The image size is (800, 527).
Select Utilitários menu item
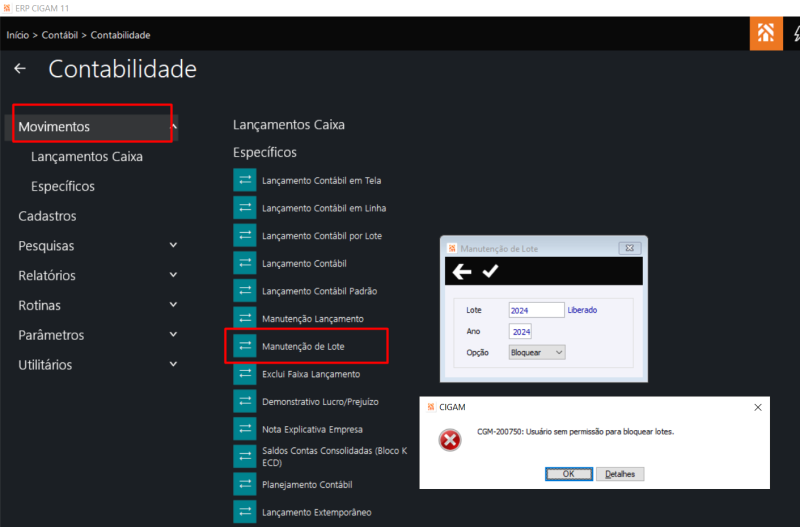coord(45,365)
